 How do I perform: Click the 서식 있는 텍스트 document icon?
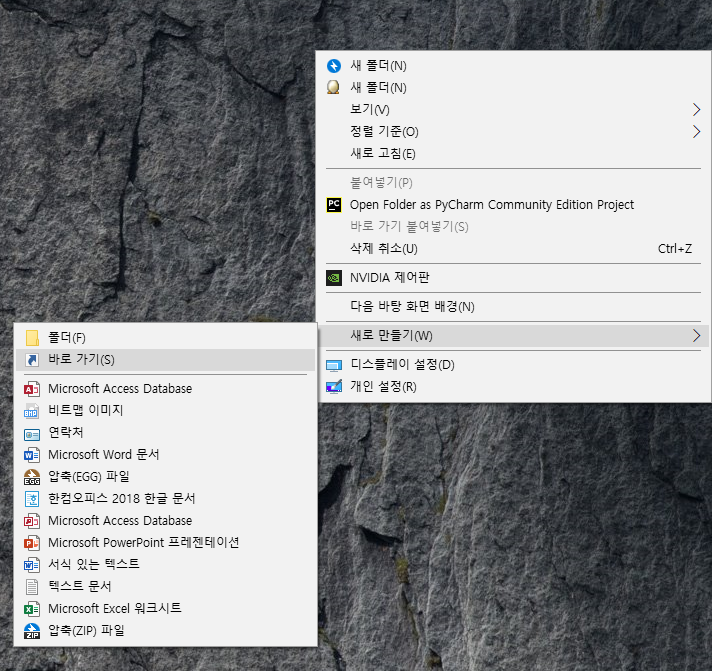32,565
